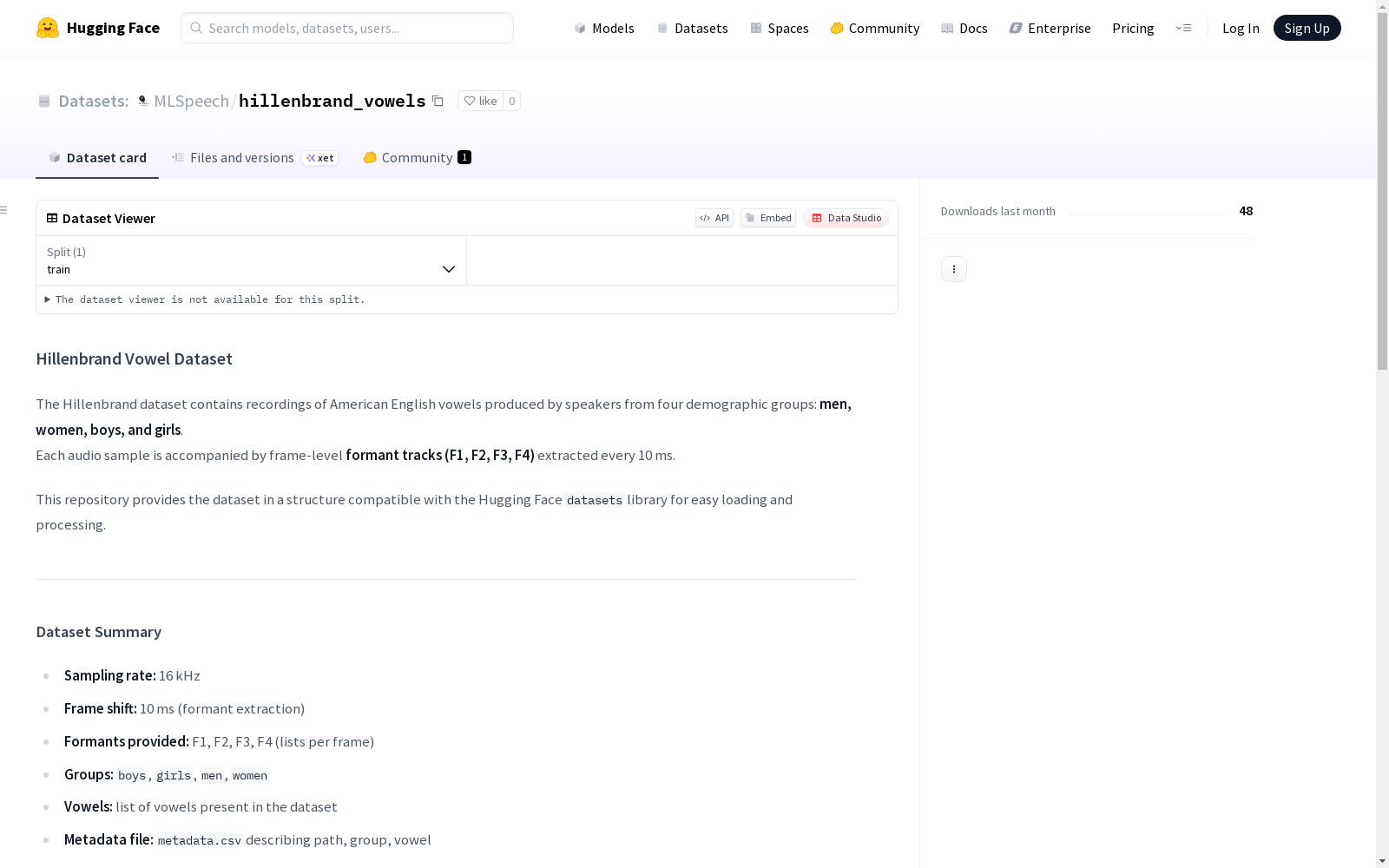Click the Hugging Face logo icon
The image size is (1389, 868).
coord(48,28)
